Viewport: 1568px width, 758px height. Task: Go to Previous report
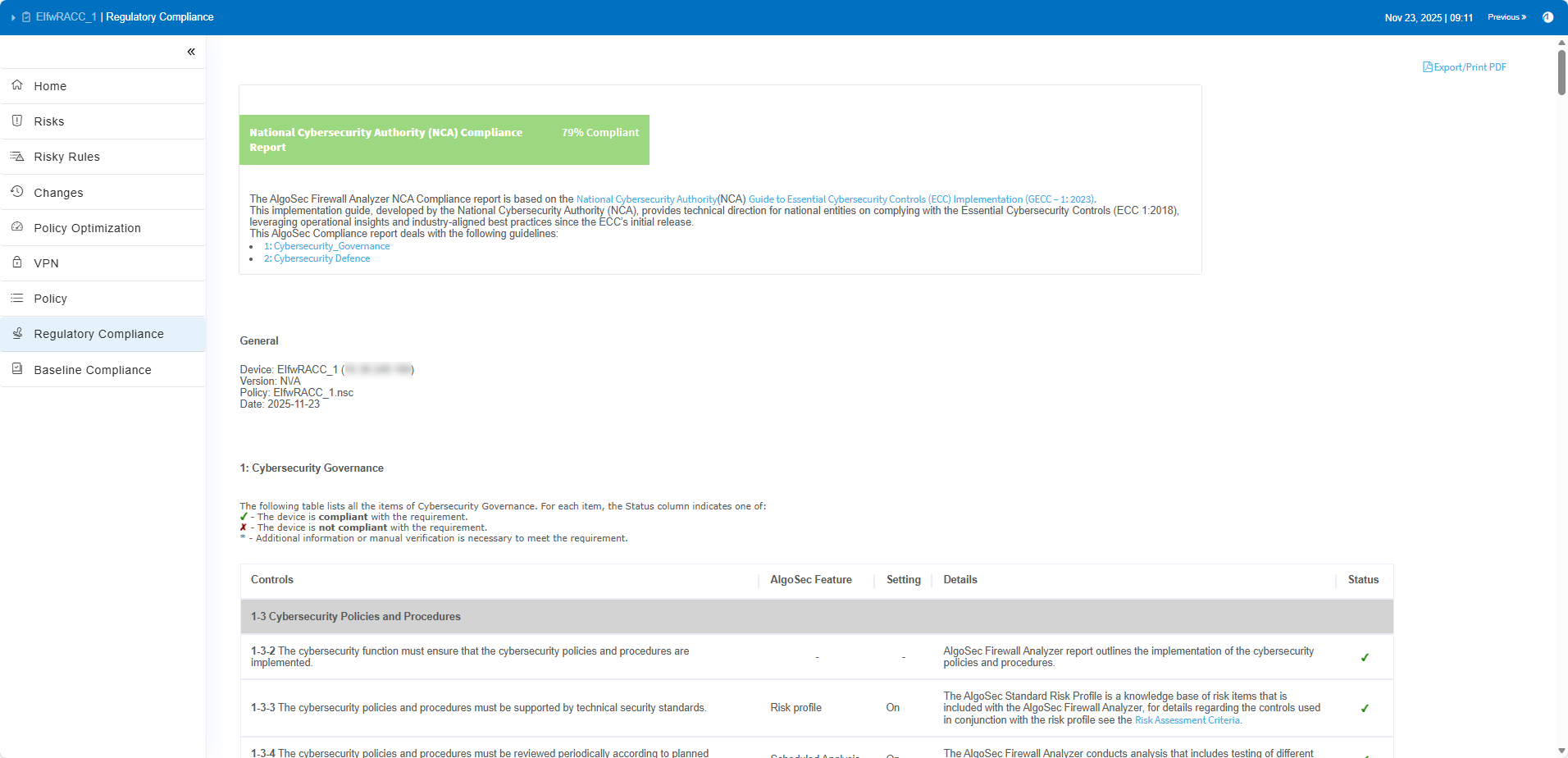(1506, 17)
